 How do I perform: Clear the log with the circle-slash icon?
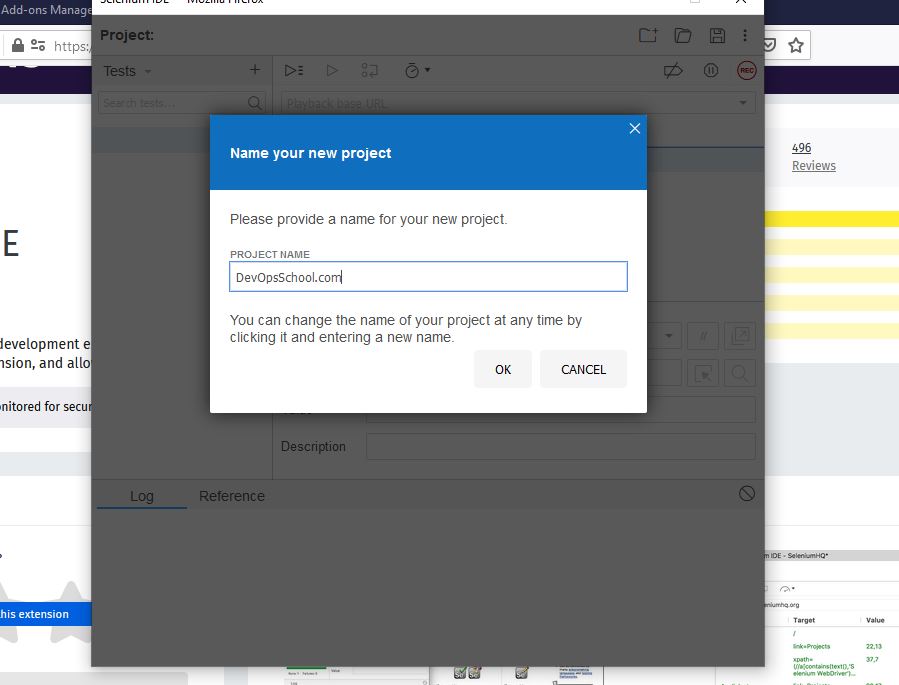(746, 494)
